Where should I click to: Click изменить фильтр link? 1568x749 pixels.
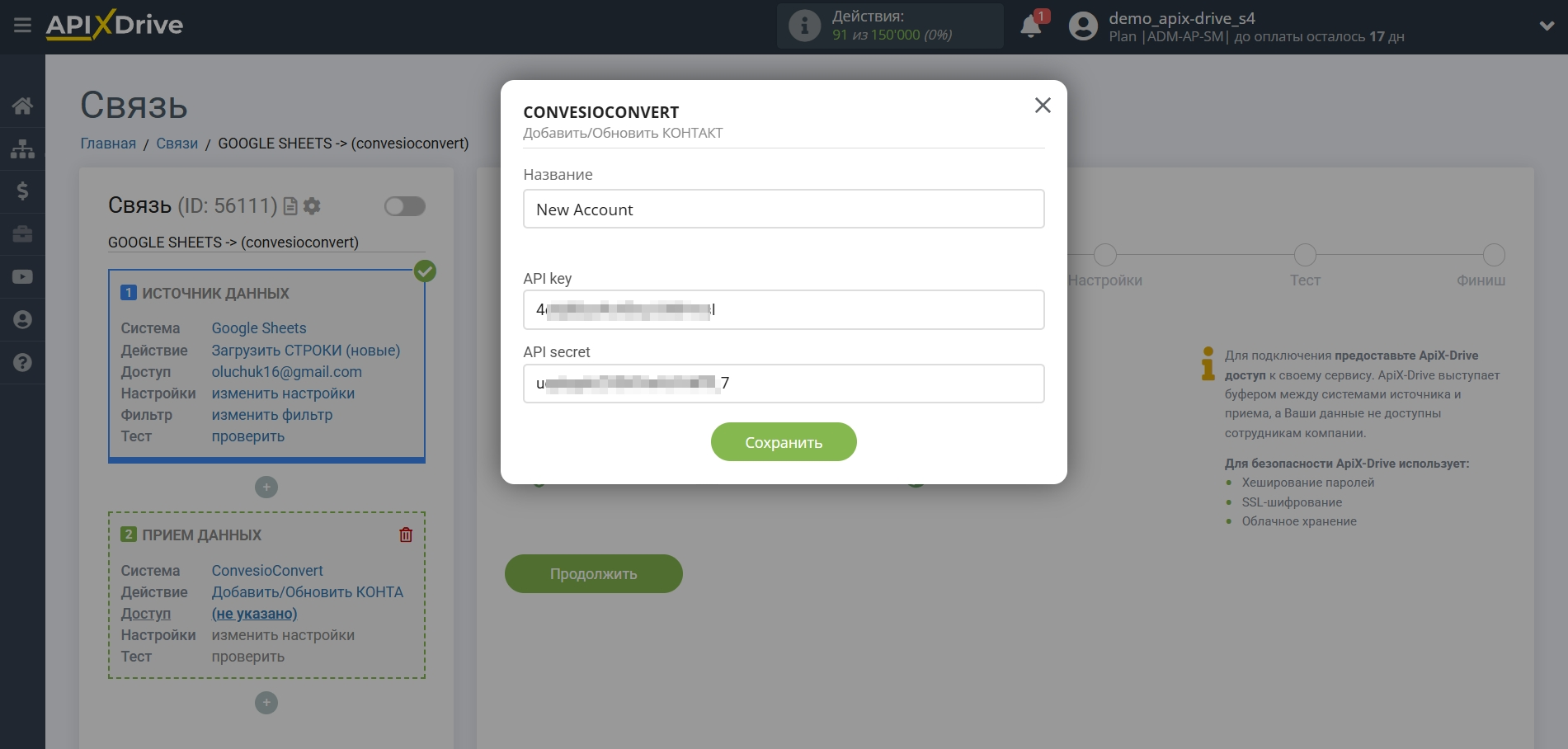pos(272,415)
